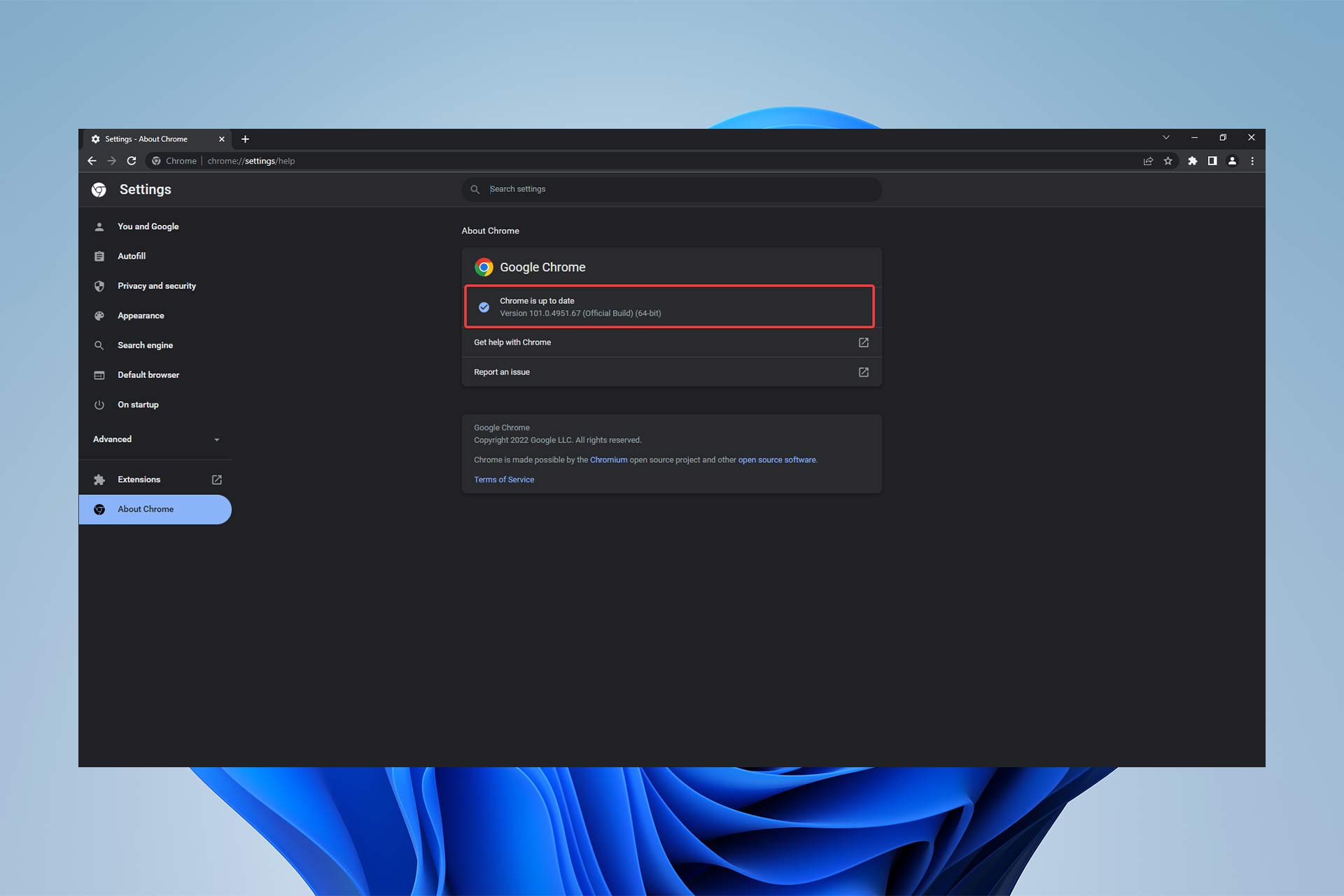Open the profile avatar menu
Screen dimensions: 1344x896
[1232, 161]
